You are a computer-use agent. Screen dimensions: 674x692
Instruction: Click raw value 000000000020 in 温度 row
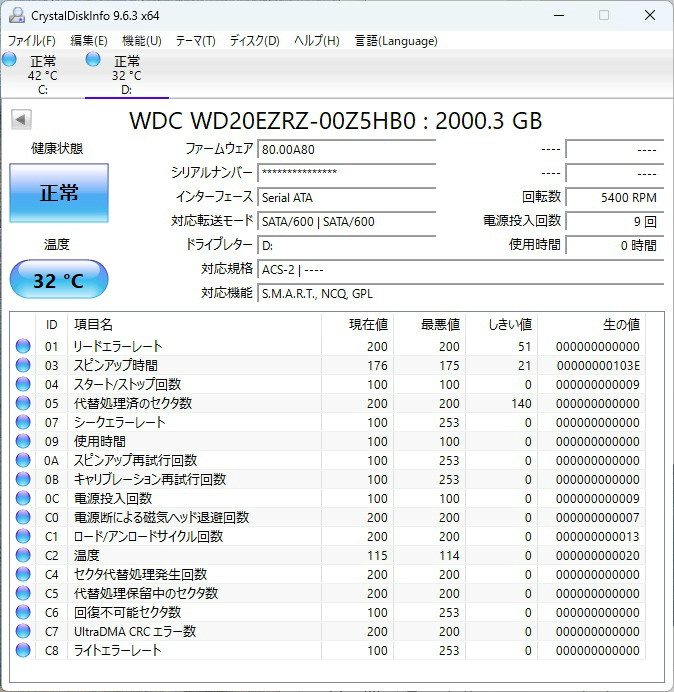[x=598, y=555]
